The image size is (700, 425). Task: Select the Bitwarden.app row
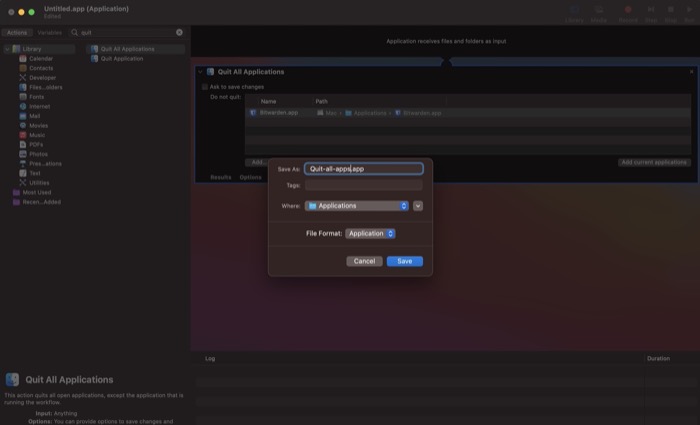467,113
